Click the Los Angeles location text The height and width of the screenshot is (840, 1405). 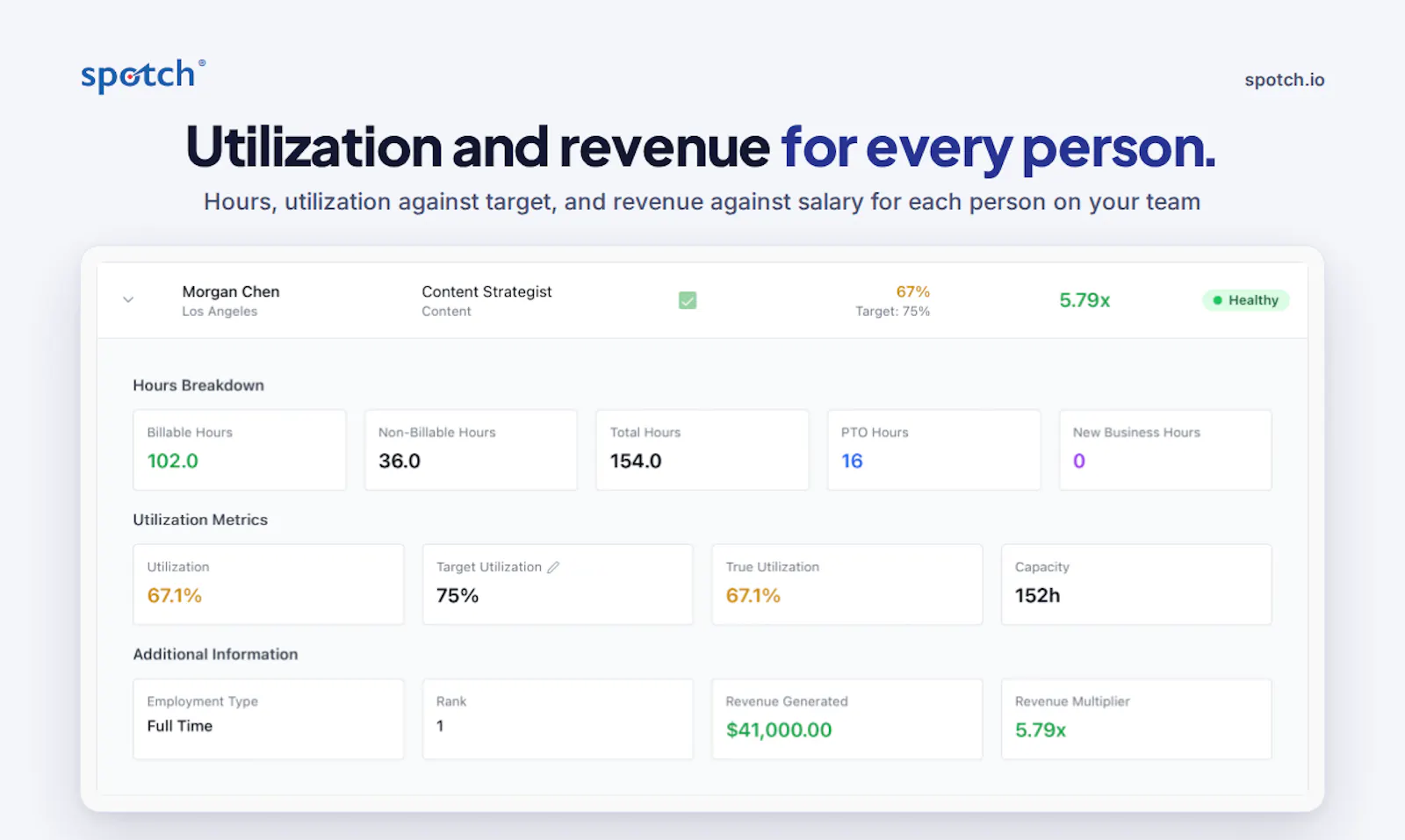[x=220, y=312]
